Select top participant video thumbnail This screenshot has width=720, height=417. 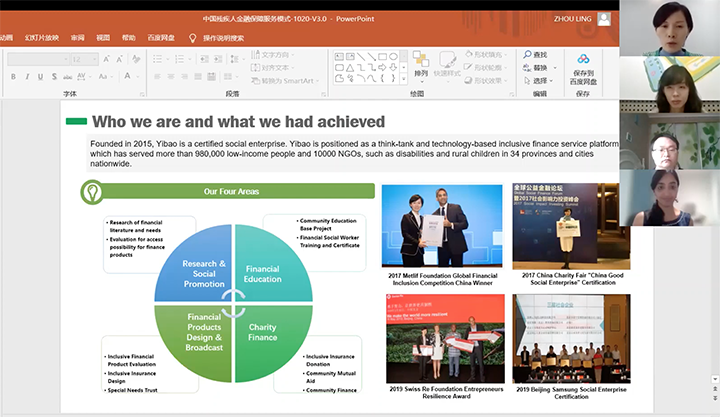669,28
